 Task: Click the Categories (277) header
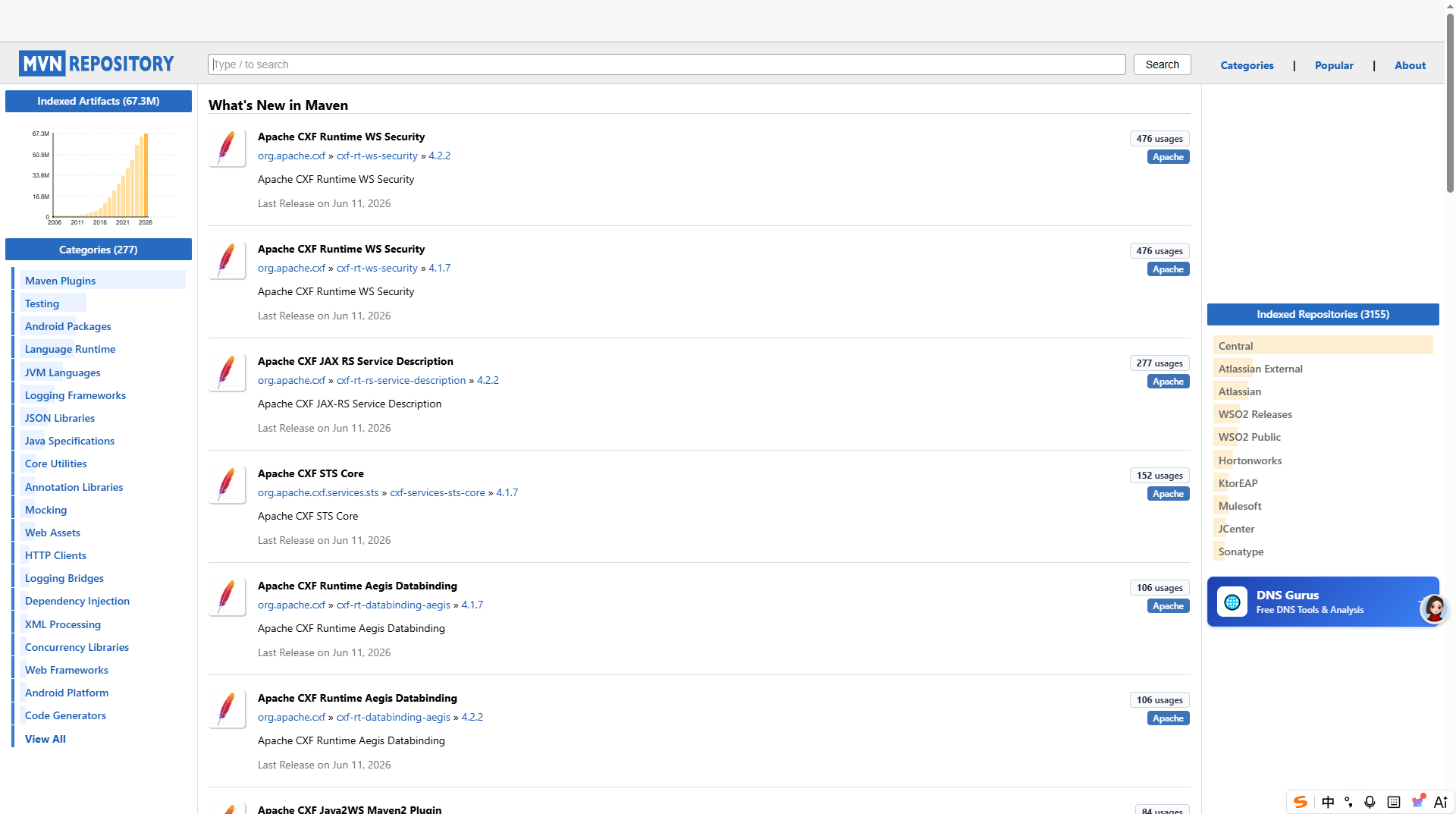point(99,250)
